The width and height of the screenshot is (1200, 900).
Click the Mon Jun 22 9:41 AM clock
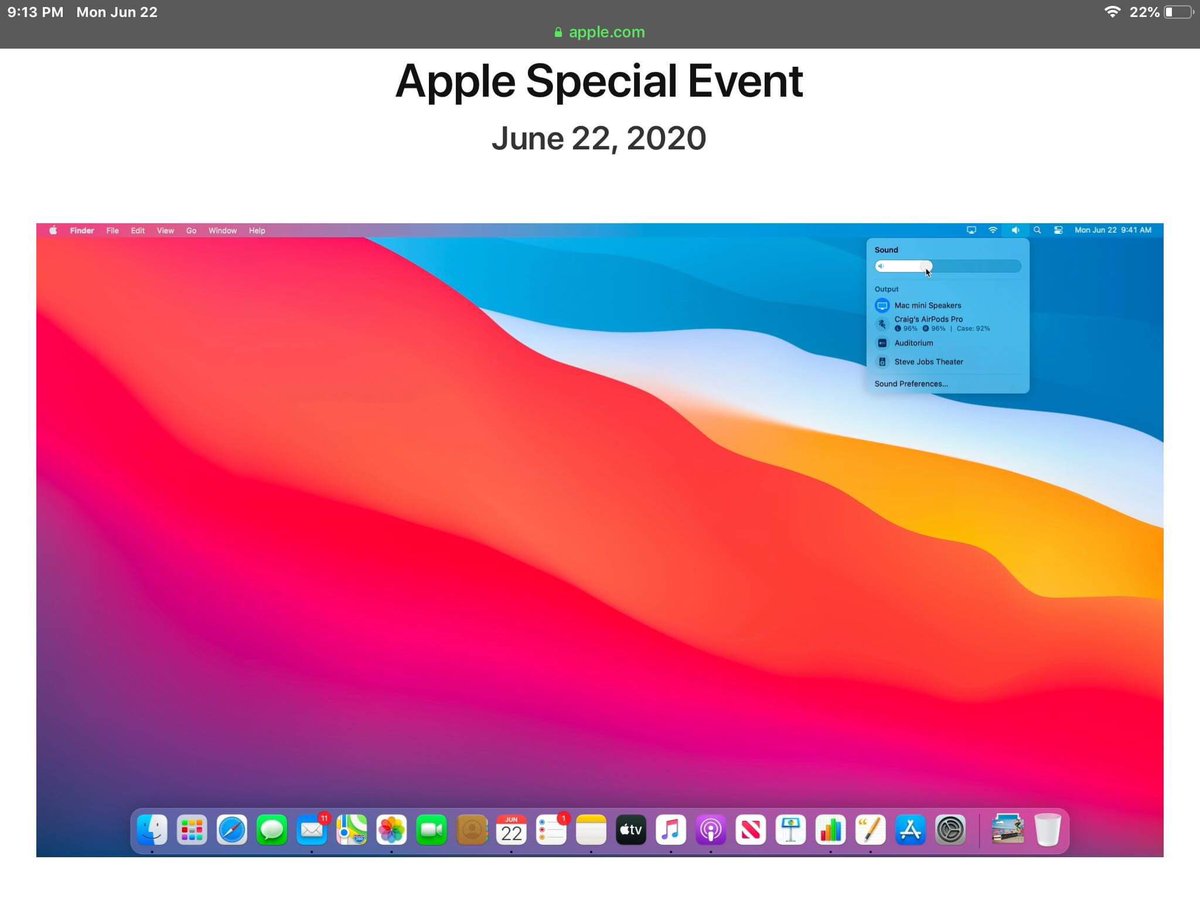[x=1113, y=231]
